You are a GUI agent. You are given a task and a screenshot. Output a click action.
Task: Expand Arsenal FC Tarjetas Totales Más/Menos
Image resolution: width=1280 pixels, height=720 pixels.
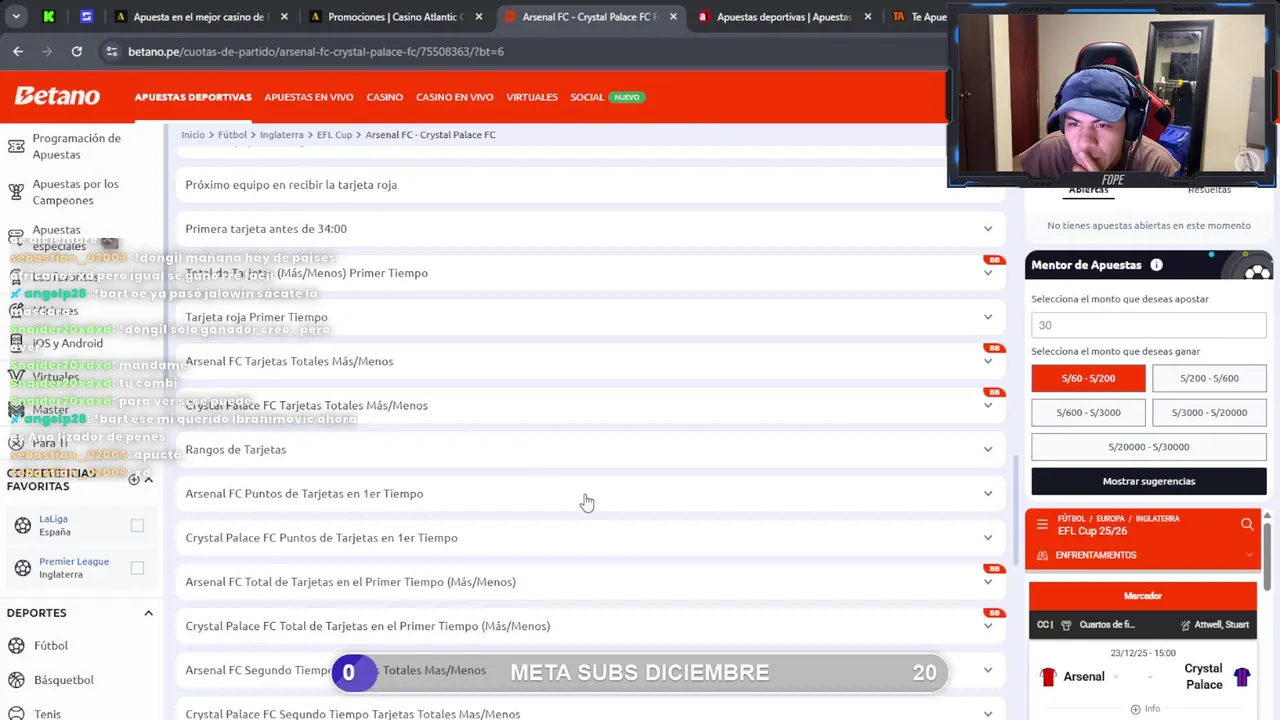tap(591, 361)
